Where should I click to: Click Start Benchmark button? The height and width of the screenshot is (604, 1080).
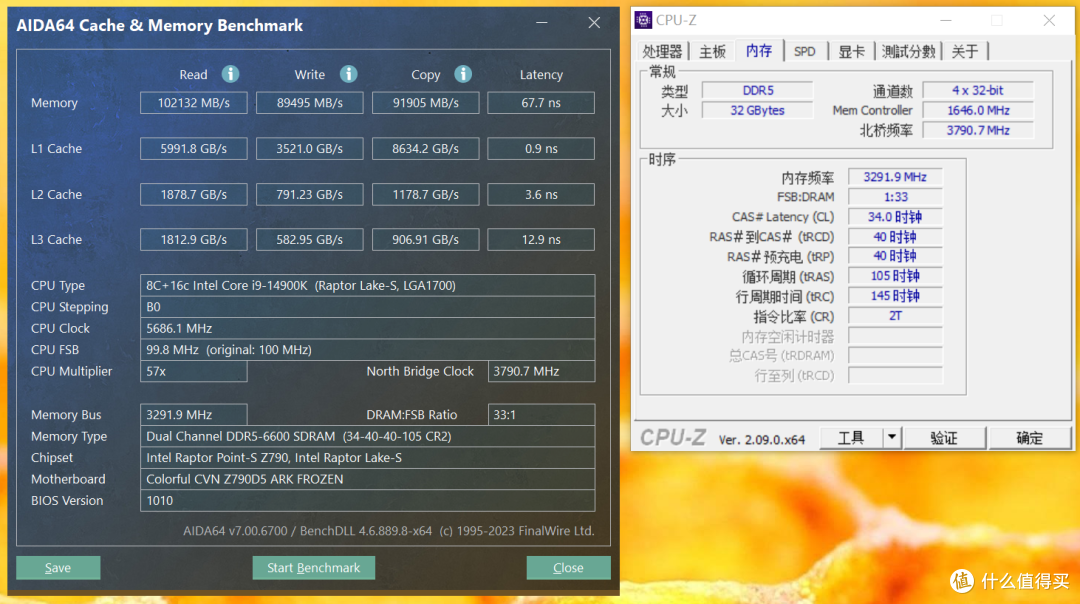click(313, 567)
